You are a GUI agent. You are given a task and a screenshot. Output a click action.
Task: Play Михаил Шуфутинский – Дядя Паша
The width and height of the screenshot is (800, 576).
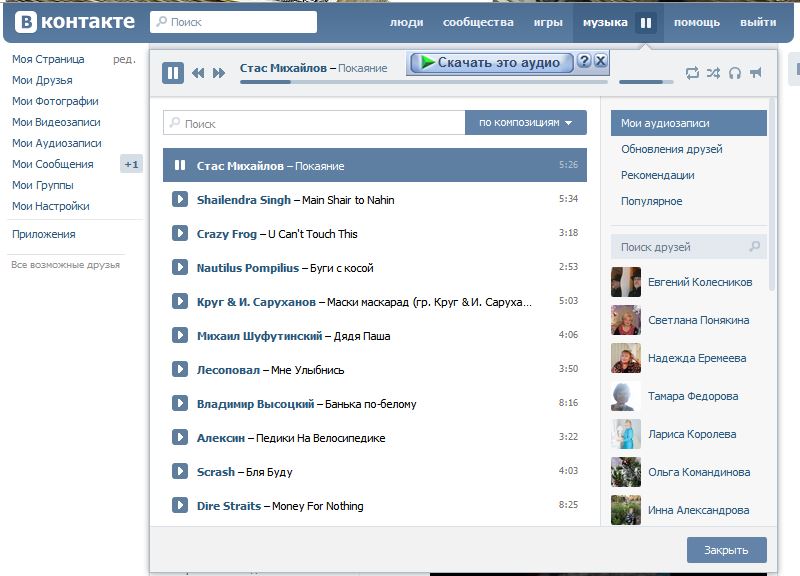180,335
